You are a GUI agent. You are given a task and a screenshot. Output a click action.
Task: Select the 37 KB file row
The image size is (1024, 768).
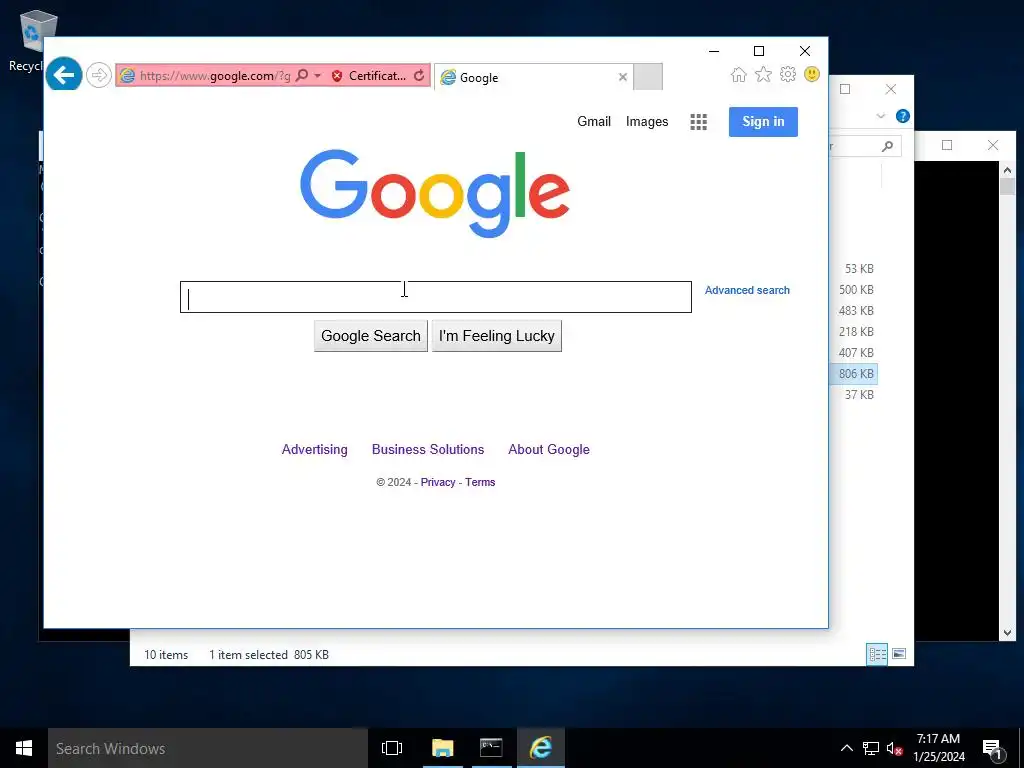coord(855,394)
